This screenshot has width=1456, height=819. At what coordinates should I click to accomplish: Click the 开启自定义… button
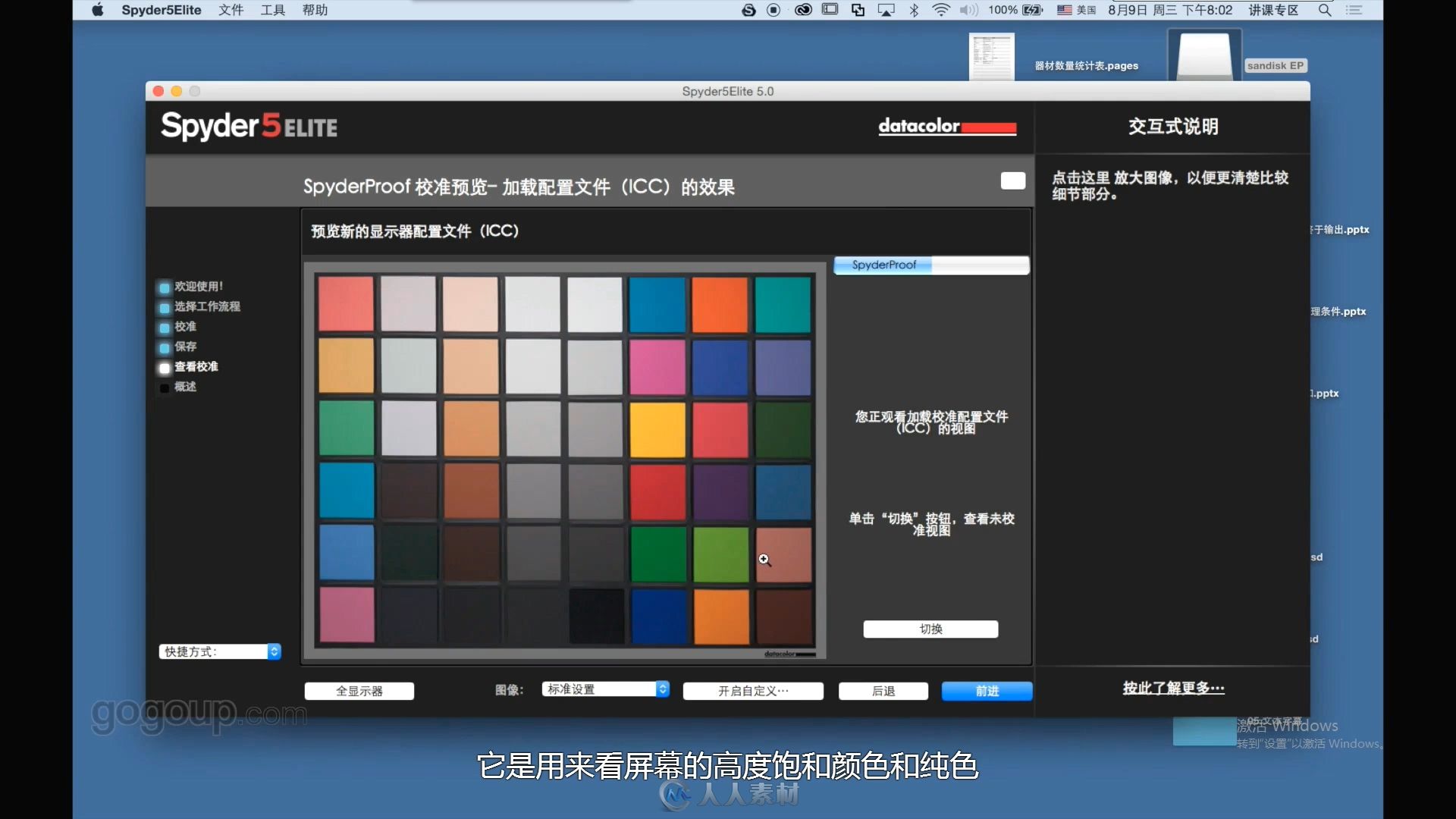click(753, 691)
